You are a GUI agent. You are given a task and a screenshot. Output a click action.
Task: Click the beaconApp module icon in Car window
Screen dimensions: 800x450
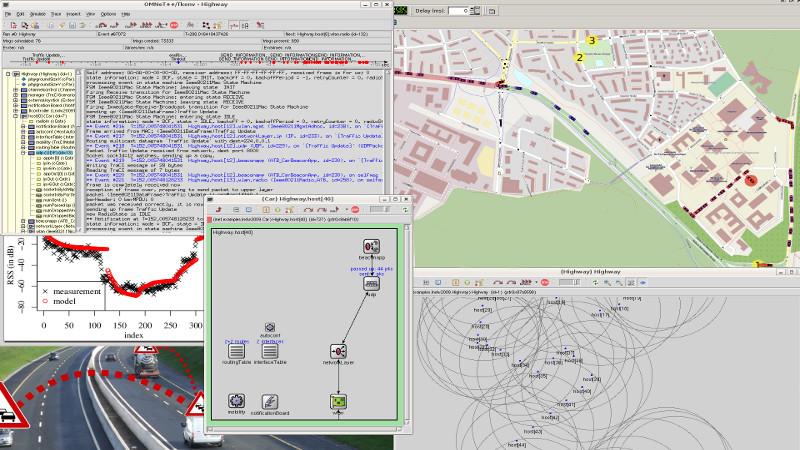(371, 247)
